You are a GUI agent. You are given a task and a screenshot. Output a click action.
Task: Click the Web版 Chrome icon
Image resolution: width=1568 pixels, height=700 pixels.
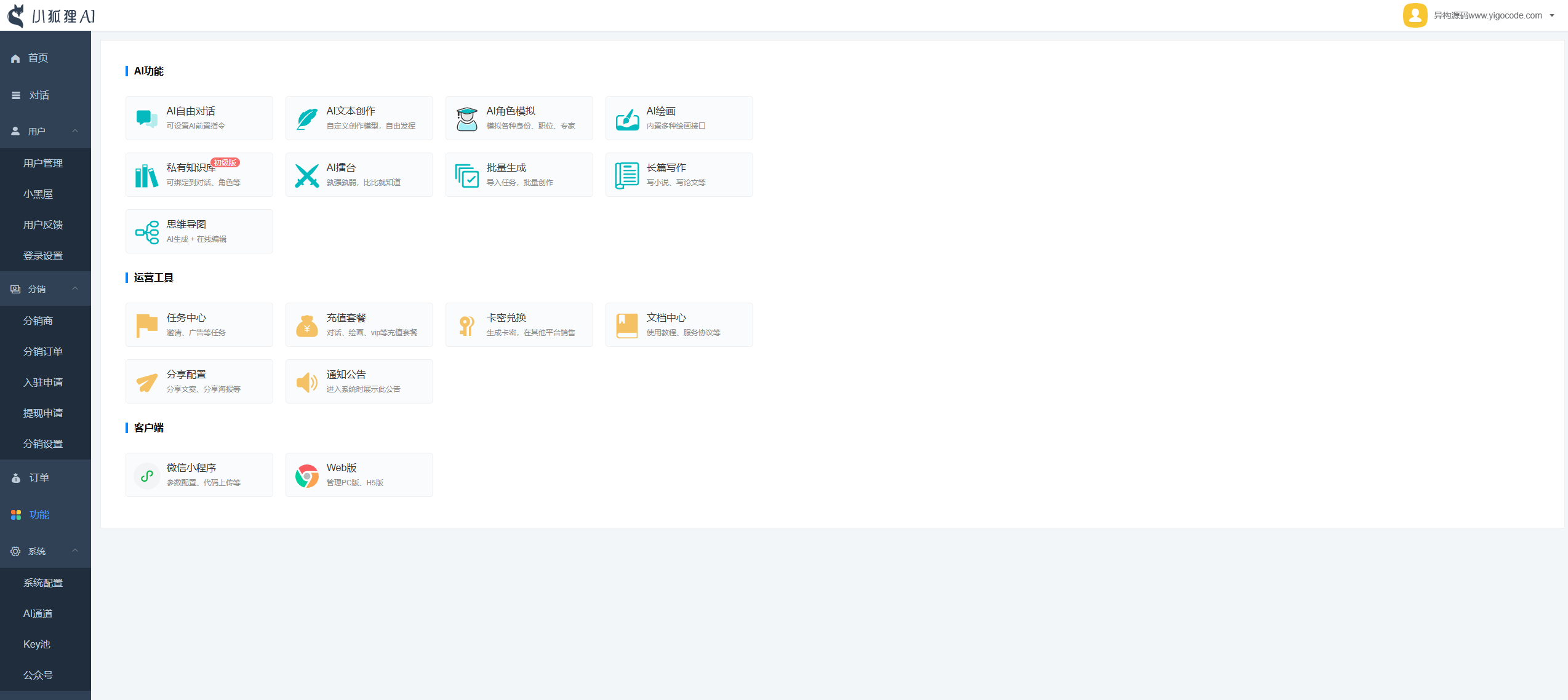(306, 475)
